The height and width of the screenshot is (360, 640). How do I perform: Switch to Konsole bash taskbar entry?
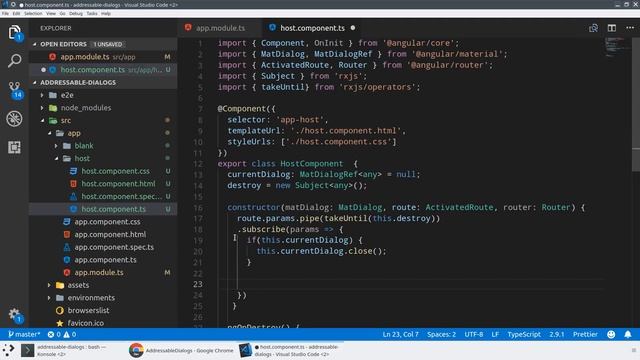click(65, 350)
